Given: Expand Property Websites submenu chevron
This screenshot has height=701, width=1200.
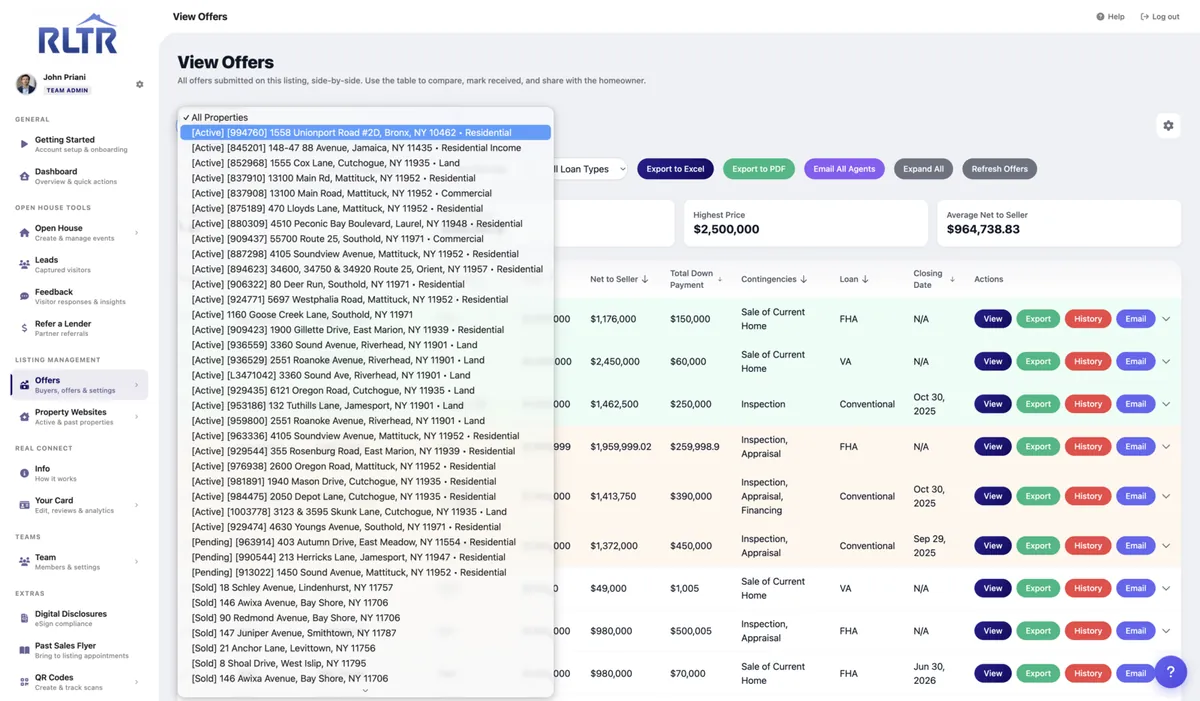Looking at the screenshot, I should coord(136,416).
